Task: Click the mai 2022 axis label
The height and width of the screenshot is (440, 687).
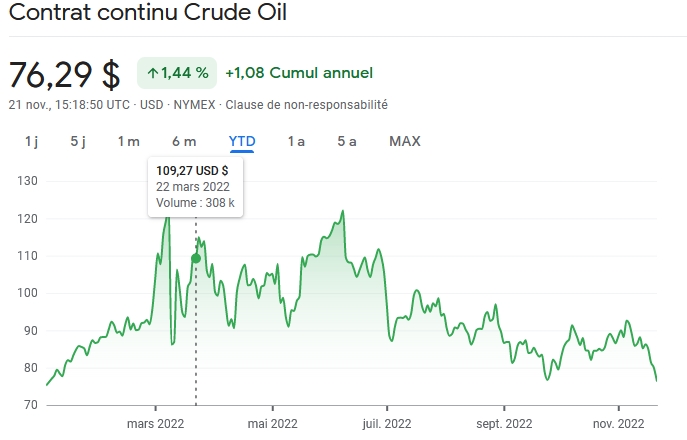Action: click(272, 422)
